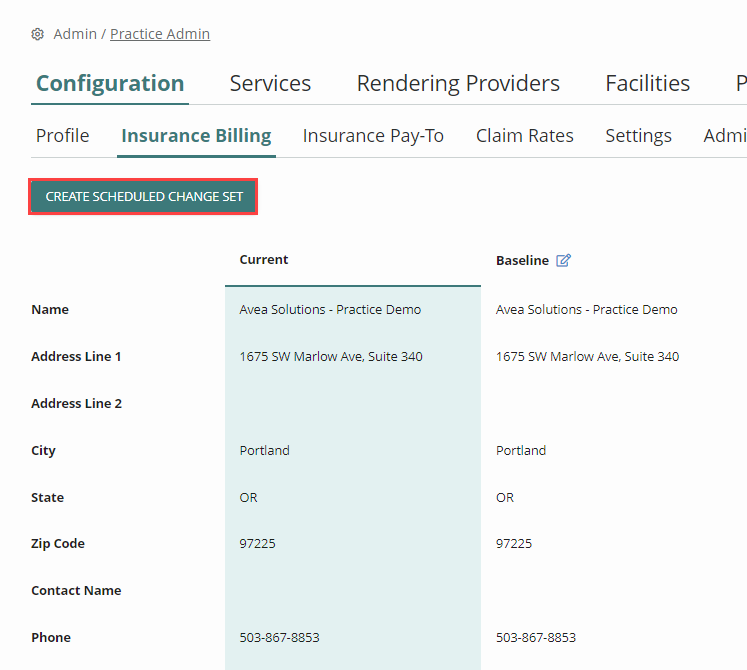This screenshot has width=747, height=670.
Task: Go to the Rendering Providers tab
Action: (458, 83)
